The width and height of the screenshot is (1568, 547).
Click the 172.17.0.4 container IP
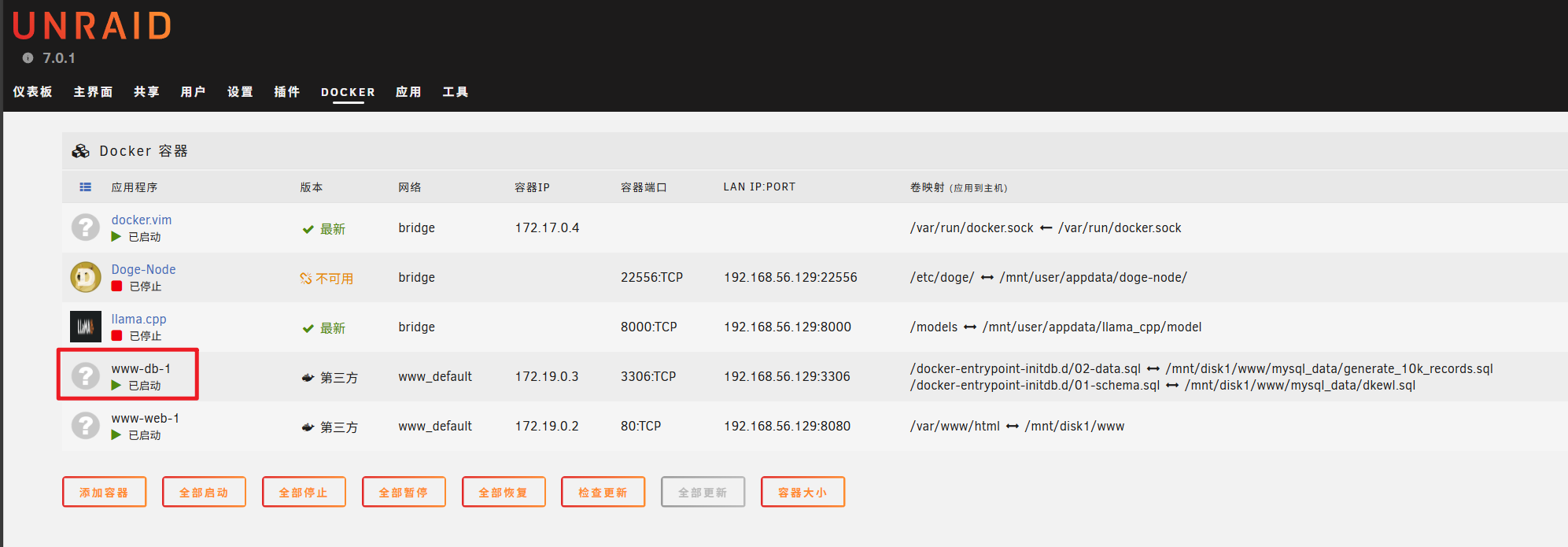(x=547, y=228)
